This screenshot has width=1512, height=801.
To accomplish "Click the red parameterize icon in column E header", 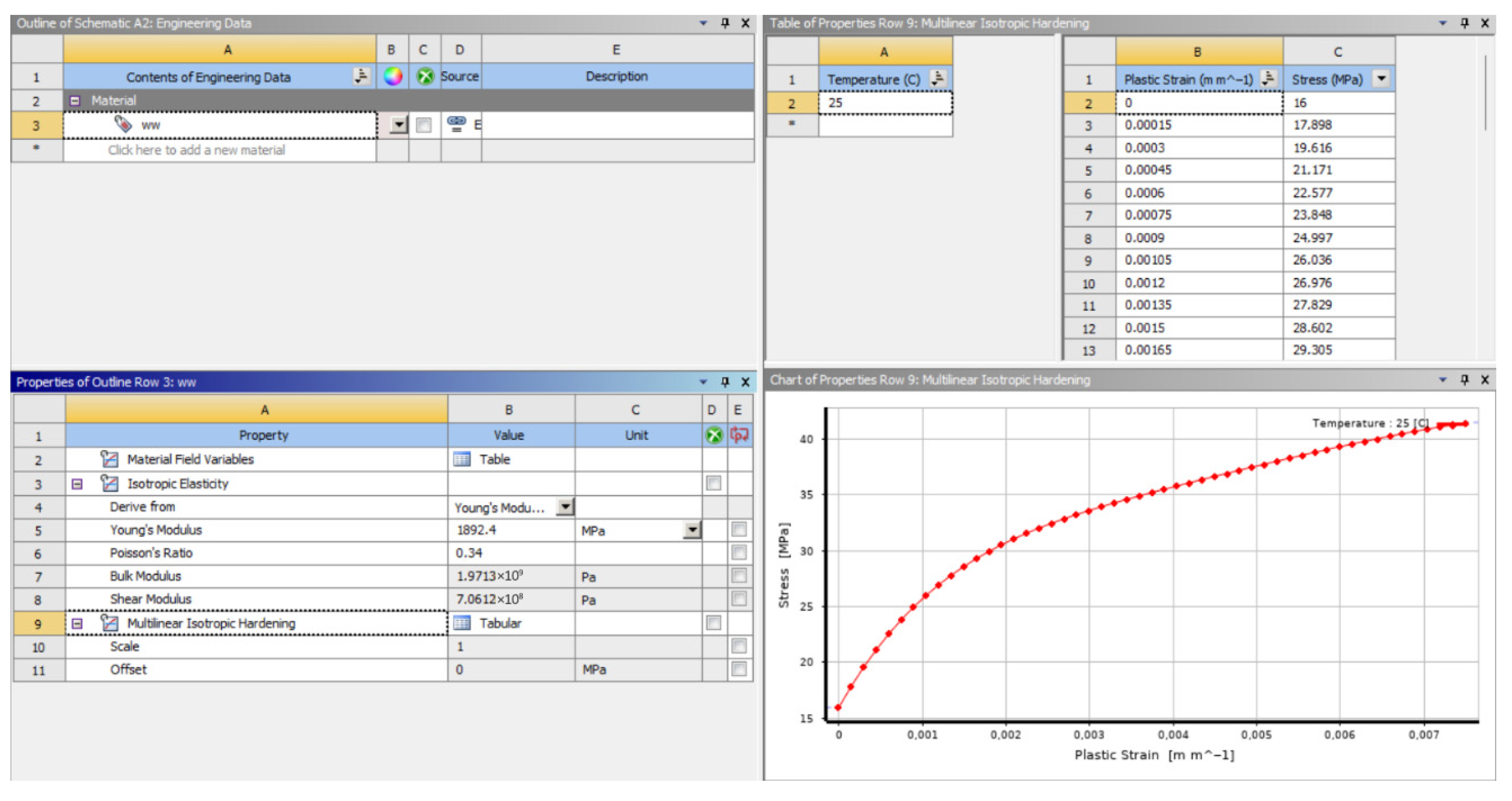I will tap(739, 435).
